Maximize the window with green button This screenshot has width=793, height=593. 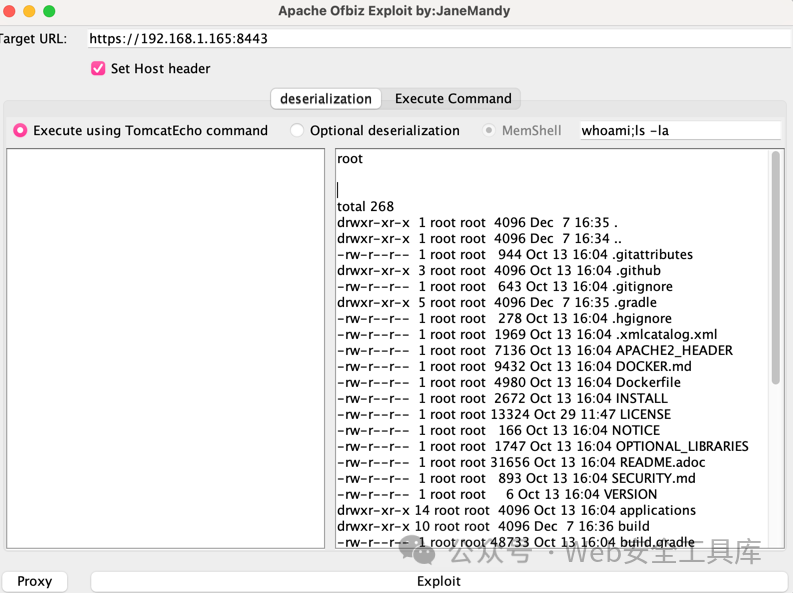tap(49, 11)
